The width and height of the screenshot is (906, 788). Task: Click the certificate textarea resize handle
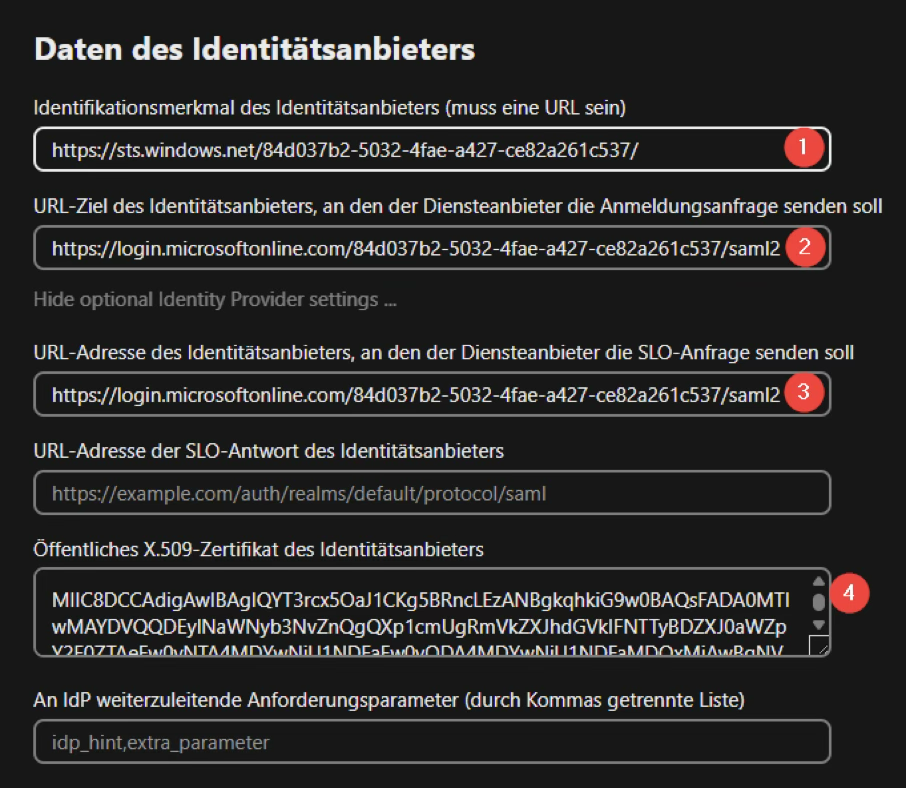pyautogui.click(x=818, y=646)
